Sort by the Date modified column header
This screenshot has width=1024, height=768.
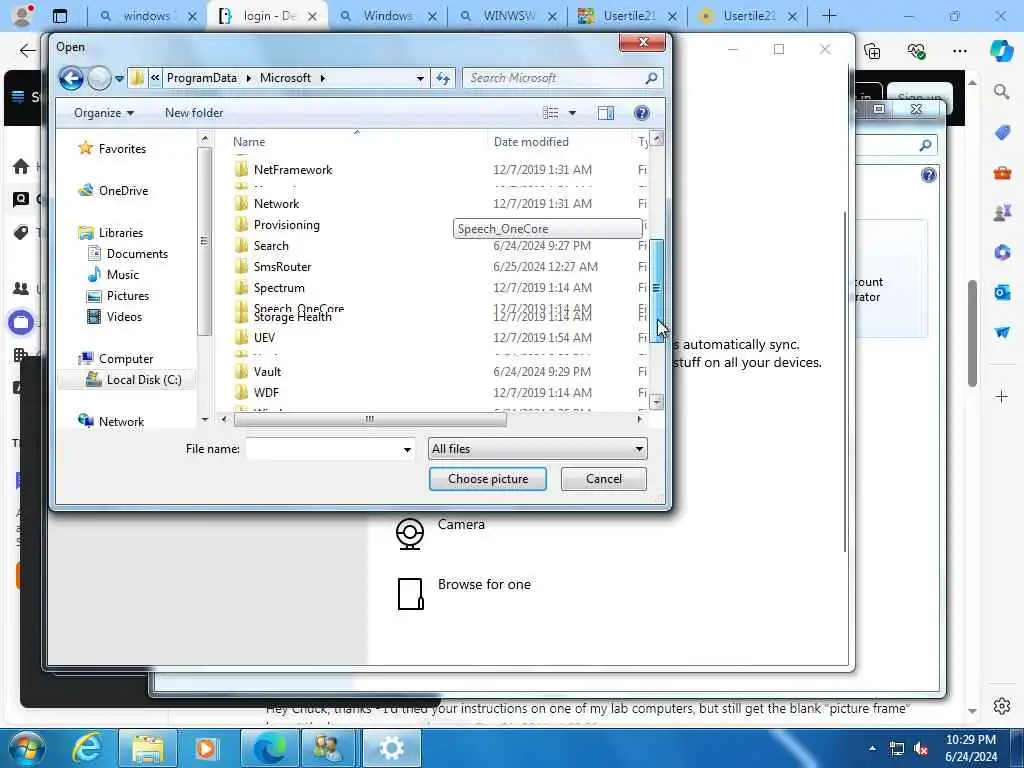pos(530,142)
